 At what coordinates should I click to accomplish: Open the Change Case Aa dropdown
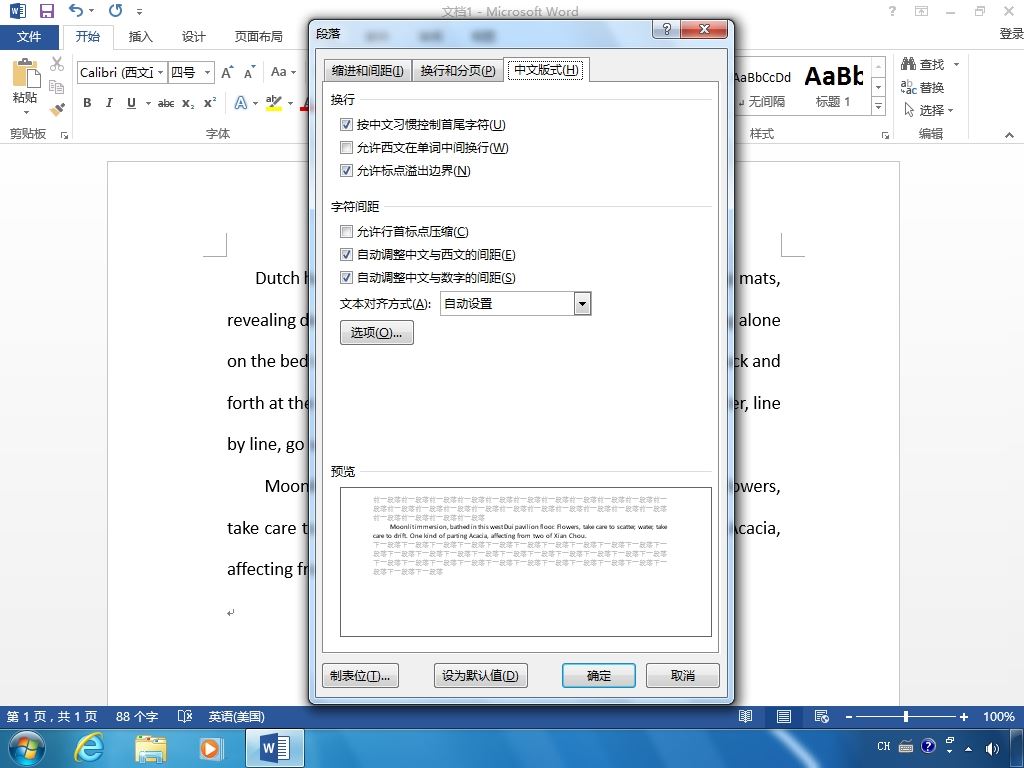click(x=283, y=72)
